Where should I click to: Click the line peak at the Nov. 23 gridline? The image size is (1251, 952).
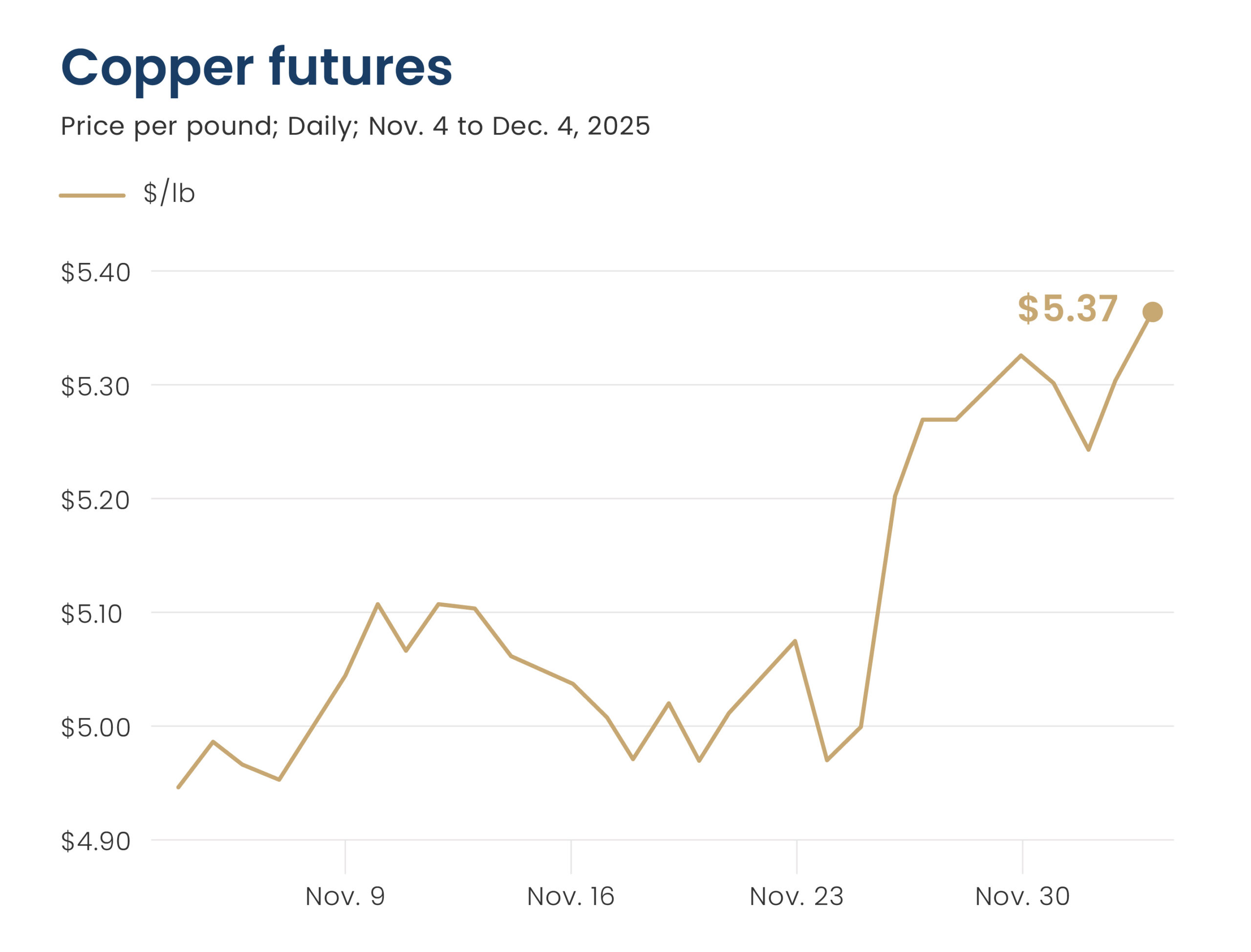pyautogui.click(x=796, y=641)
